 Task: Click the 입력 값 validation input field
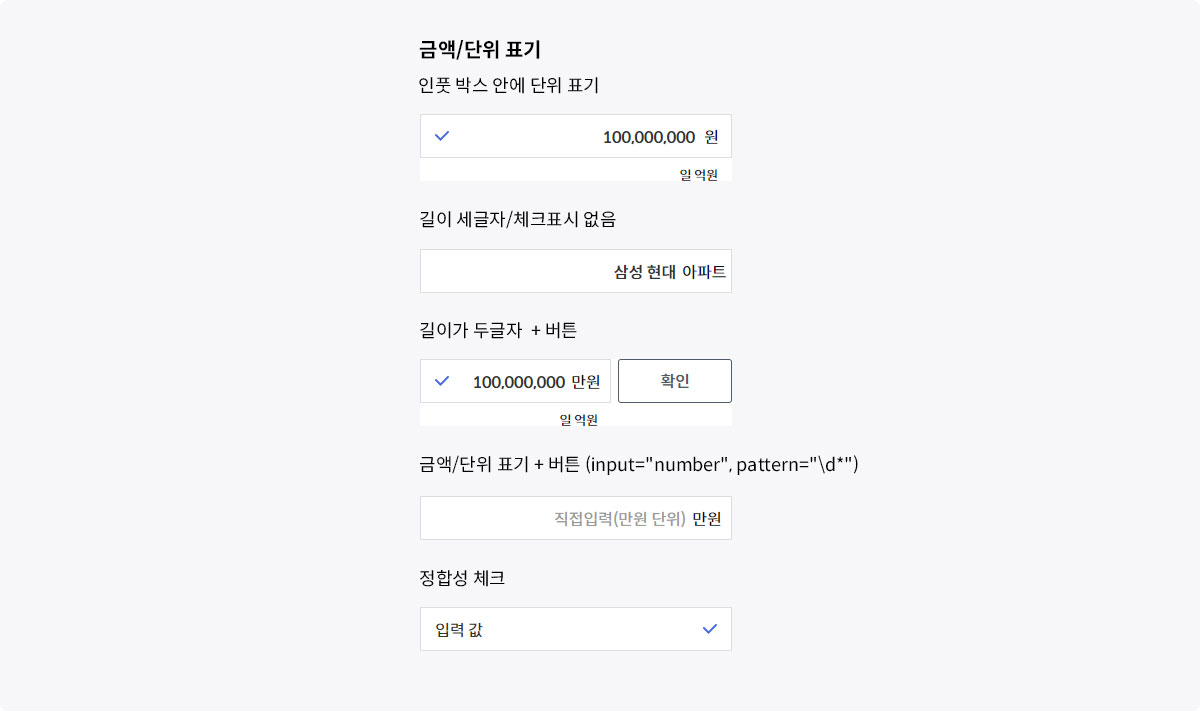576,629
